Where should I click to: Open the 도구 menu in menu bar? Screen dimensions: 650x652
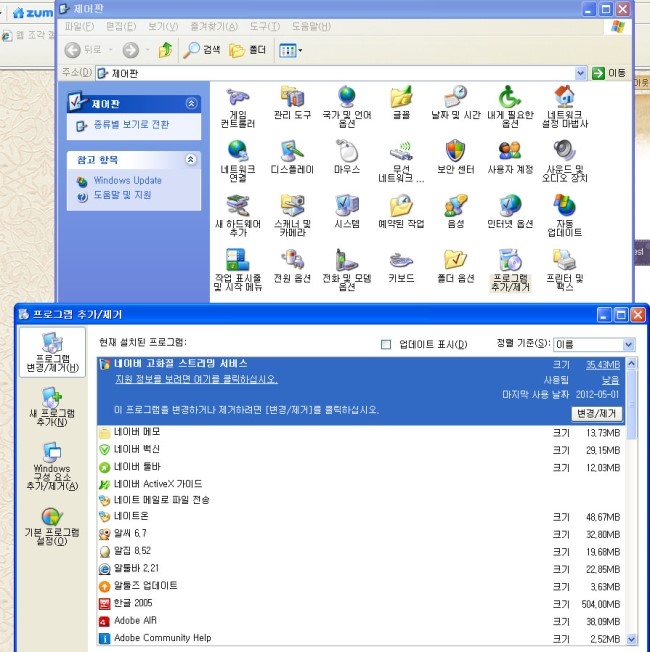pyautogui.click(x=264, y=25)
